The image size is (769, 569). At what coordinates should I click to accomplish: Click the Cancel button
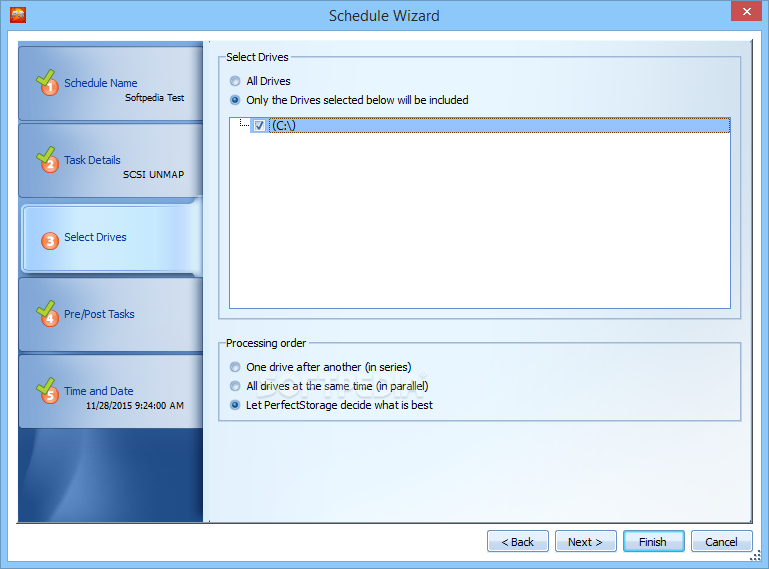[x=721, y=542]
